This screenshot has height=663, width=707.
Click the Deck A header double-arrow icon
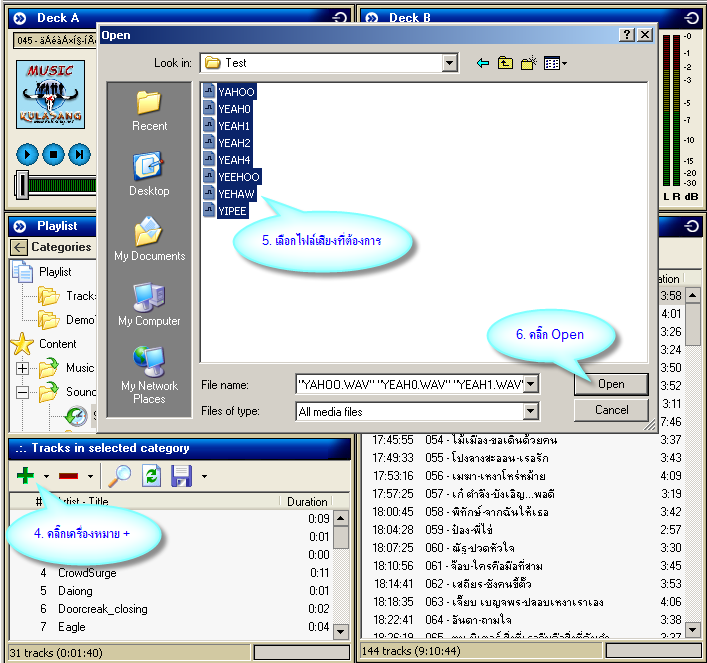point(19,18)
